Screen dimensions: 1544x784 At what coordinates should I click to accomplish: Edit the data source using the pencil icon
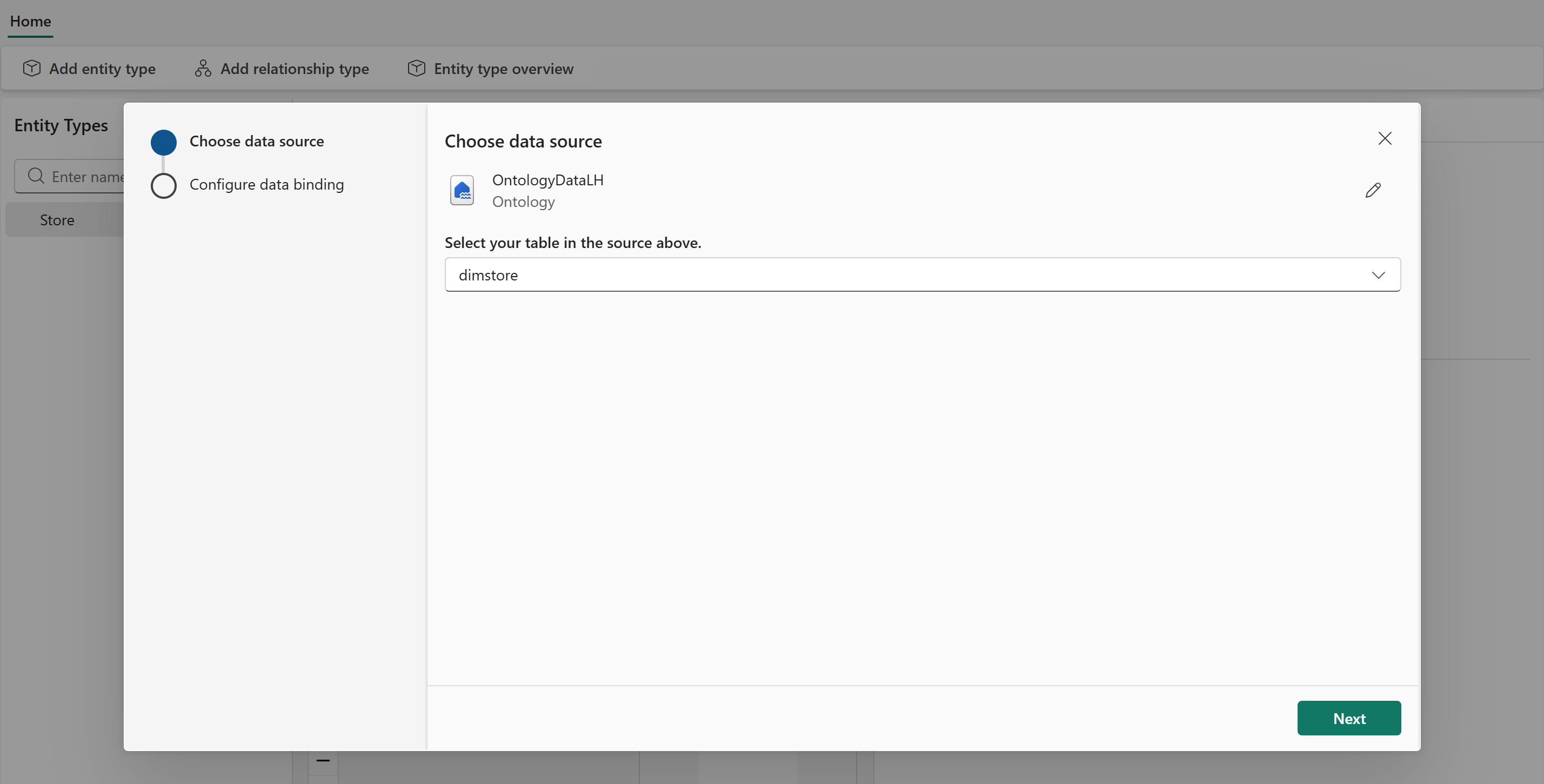[1373, 190]
